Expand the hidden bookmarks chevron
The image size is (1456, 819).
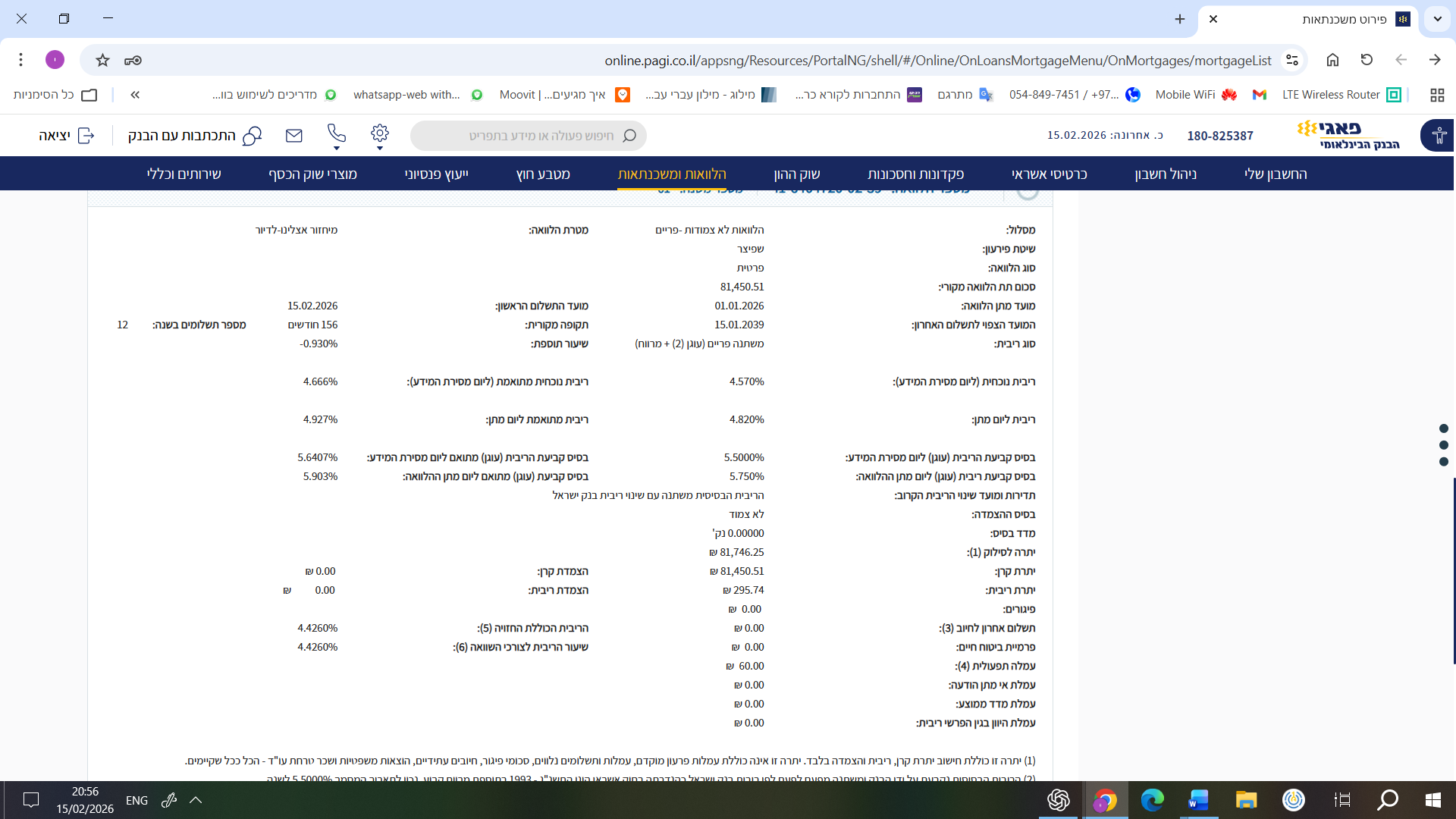[x=135, y=95]
